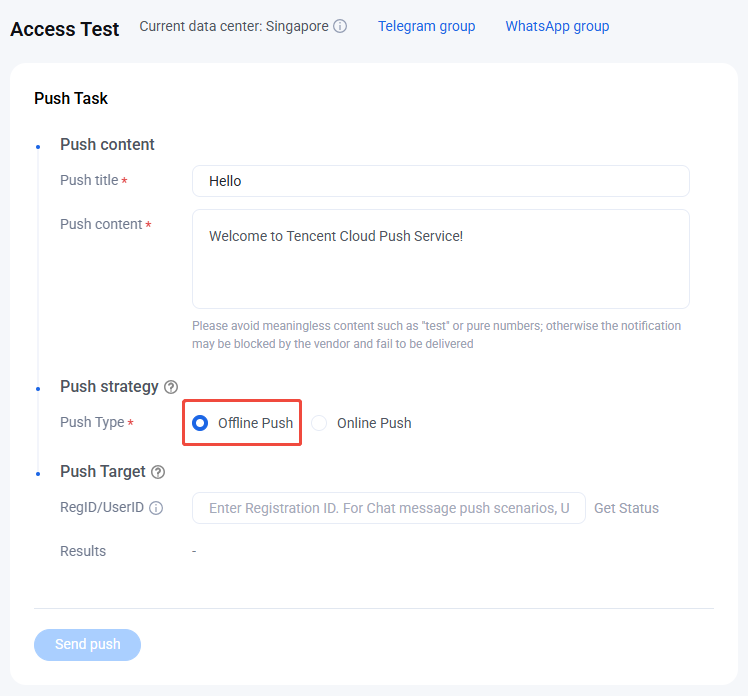Click the Access Test page title

(x=65, y=29)
